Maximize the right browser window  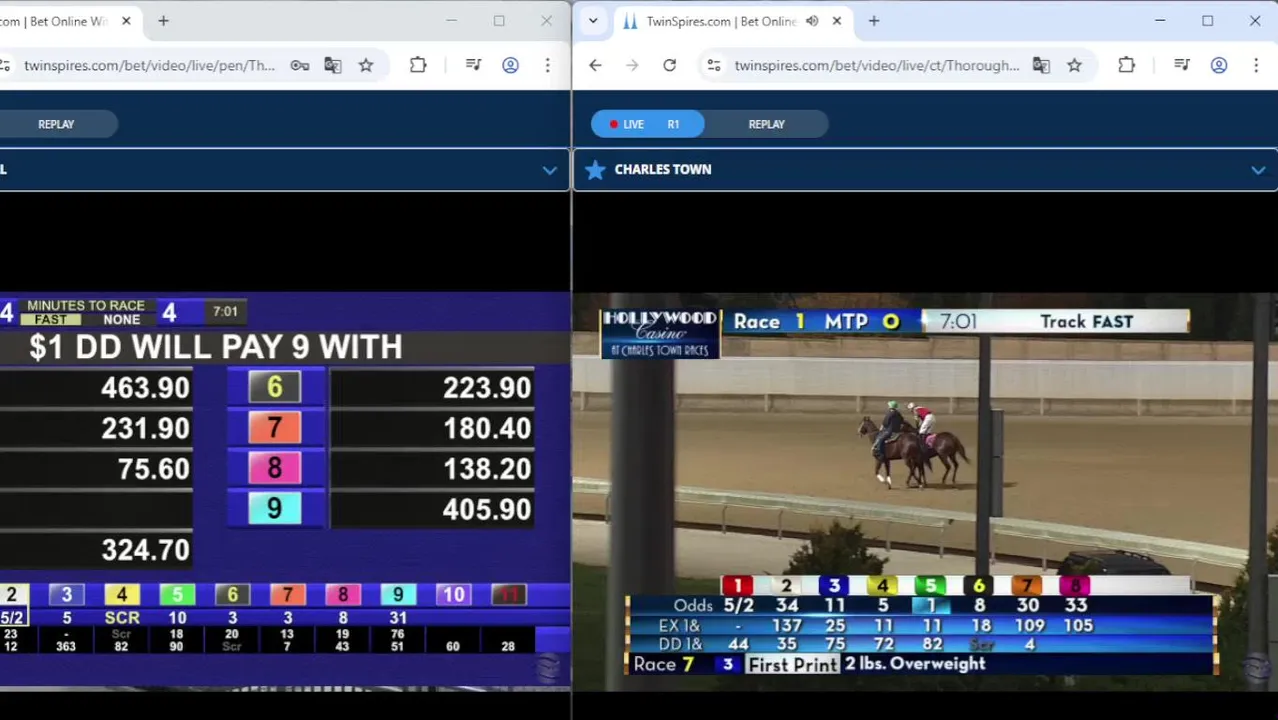click(x=1208, y=21)
